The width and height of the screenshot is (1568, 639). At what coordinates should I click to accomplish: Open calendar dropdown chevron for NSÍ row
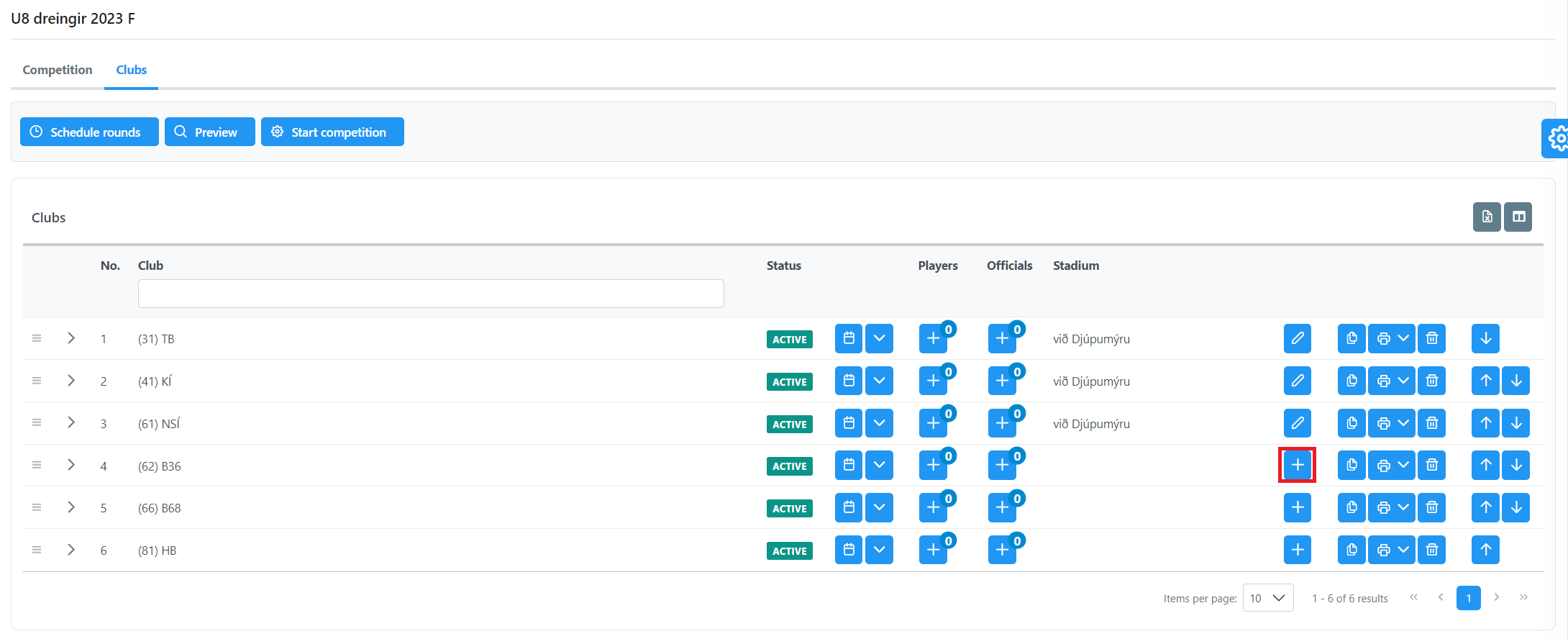click(x=879, y=423)
